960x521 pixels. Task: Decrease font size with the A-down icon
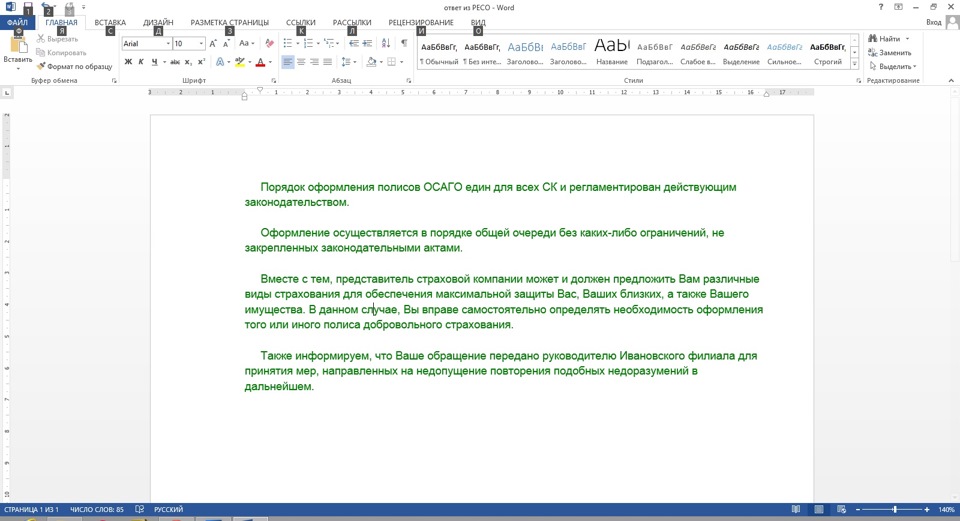pos(226,43)
